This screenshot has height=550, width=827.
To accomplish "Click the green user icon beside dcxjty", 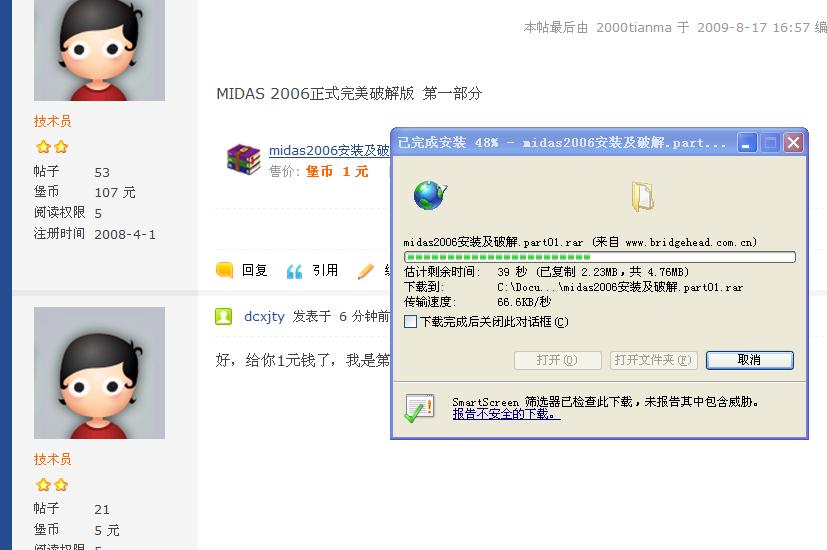I will coord(224,316).
